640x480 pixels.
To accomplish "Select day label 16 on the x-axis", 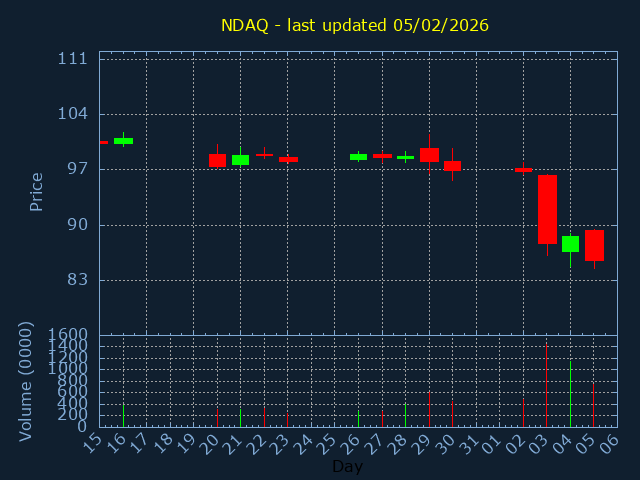I will [x=116, y=444].
